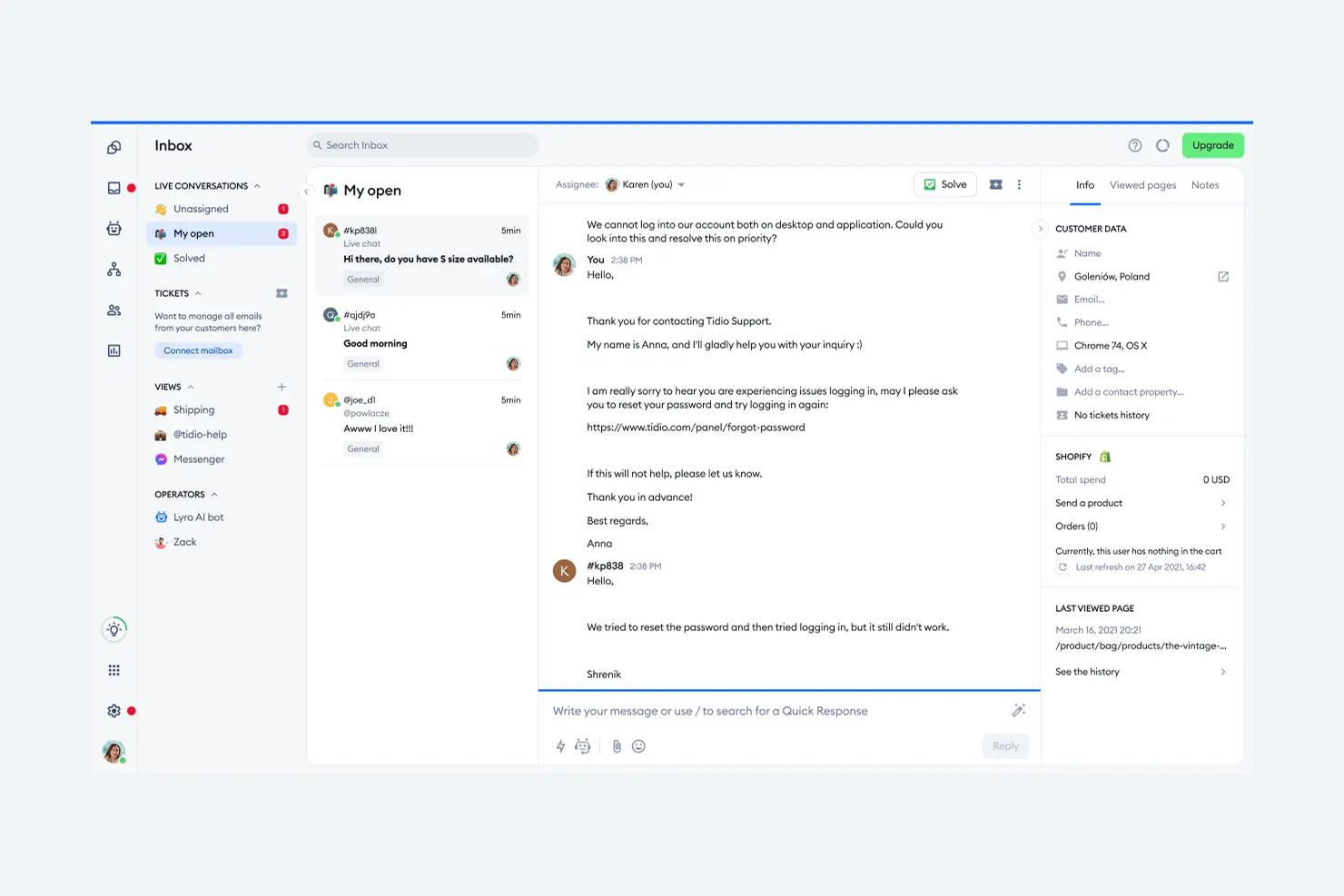The image size is (1344, 896).
Task: Mark conversation as resolved with Solve
Action: 944,183
